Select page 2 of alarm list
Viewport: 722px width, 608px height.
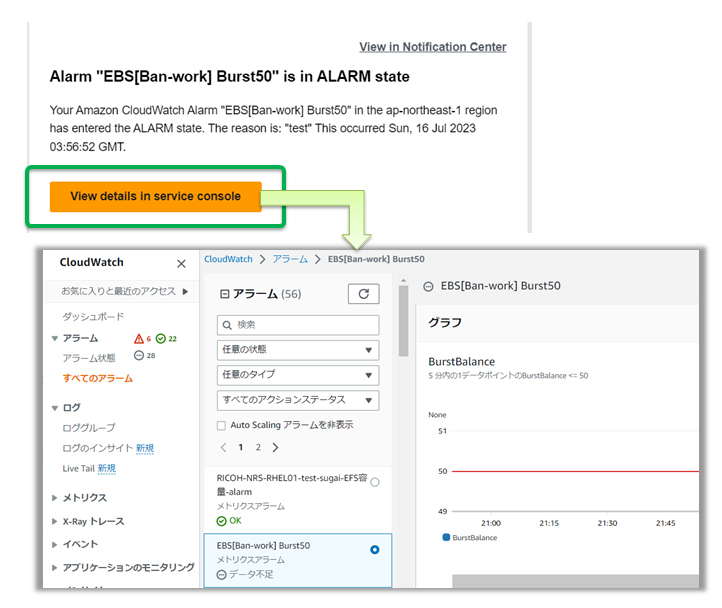pyautogui.click(x=258, y=447)
